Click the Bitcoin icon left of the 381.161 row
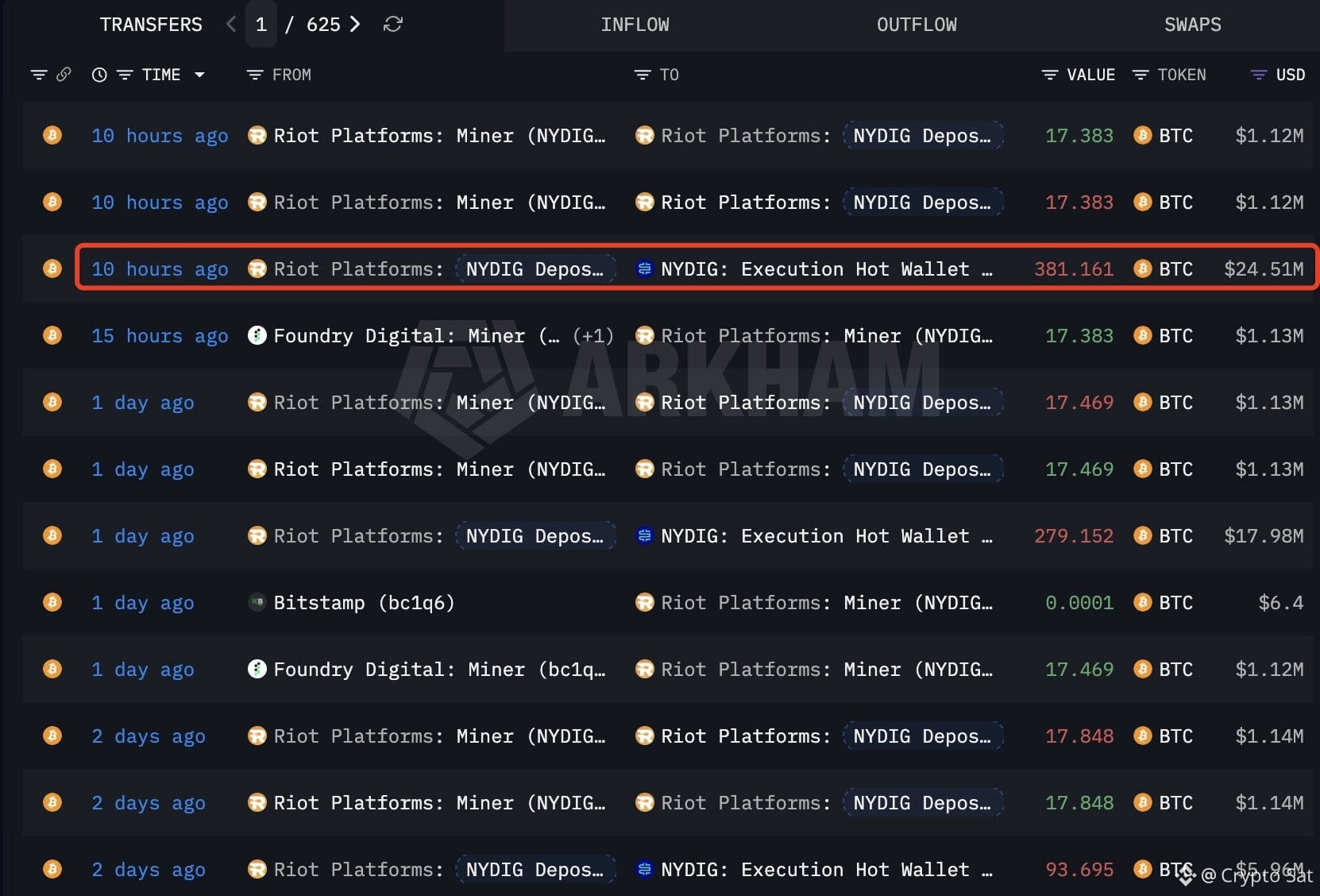 point(52,268)
